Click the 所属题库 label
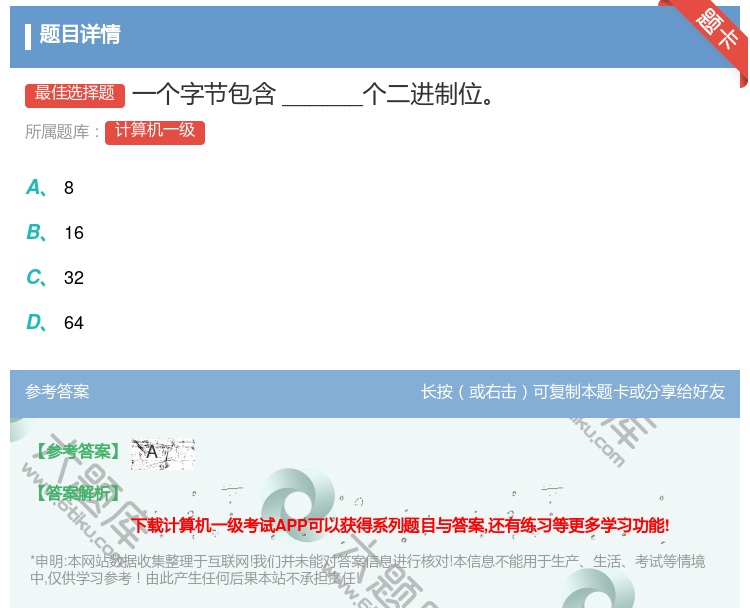 tap(63, 132)
